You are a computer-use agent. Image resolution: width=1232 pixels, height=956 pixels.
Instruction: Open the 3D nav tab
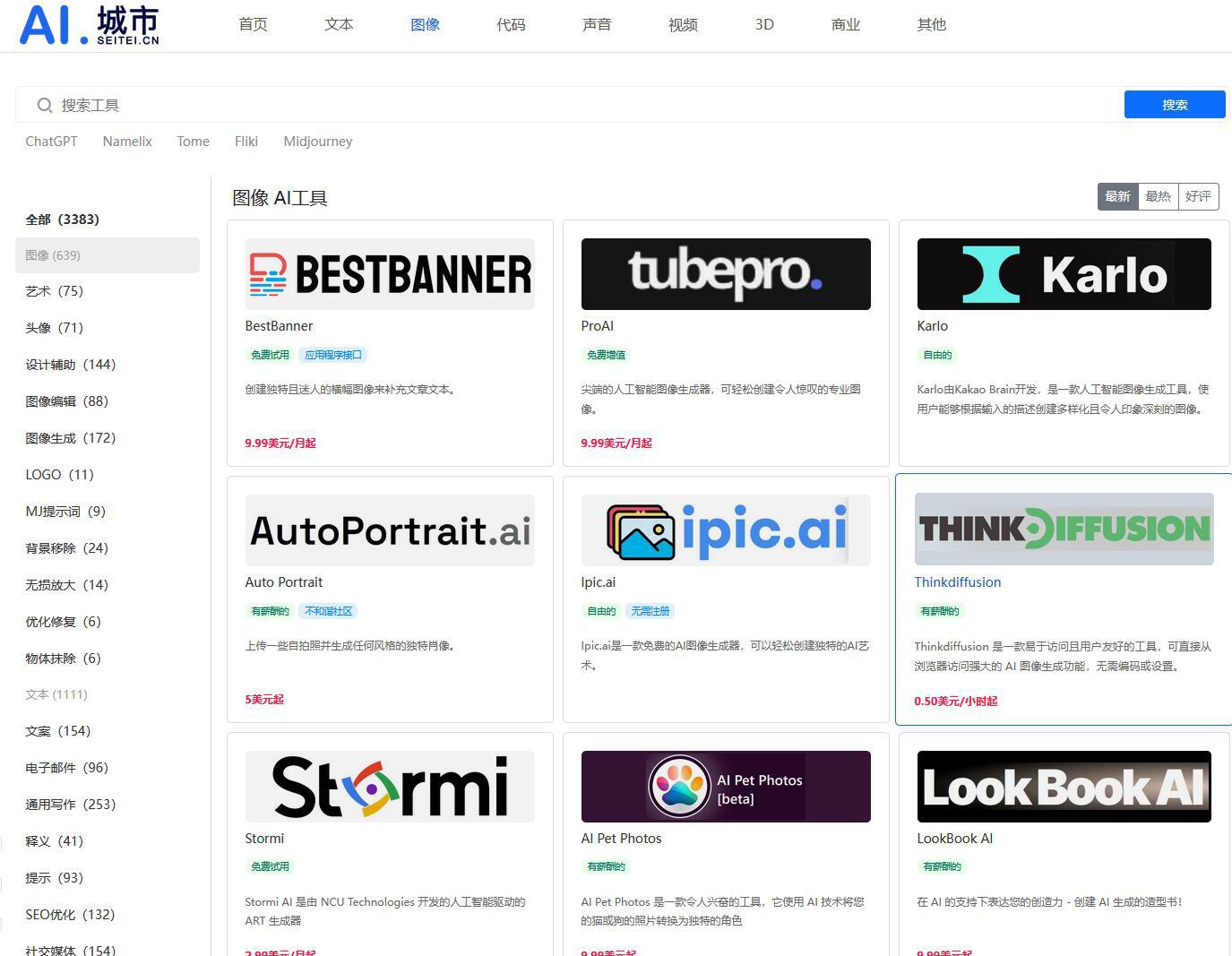click(764, 24)
